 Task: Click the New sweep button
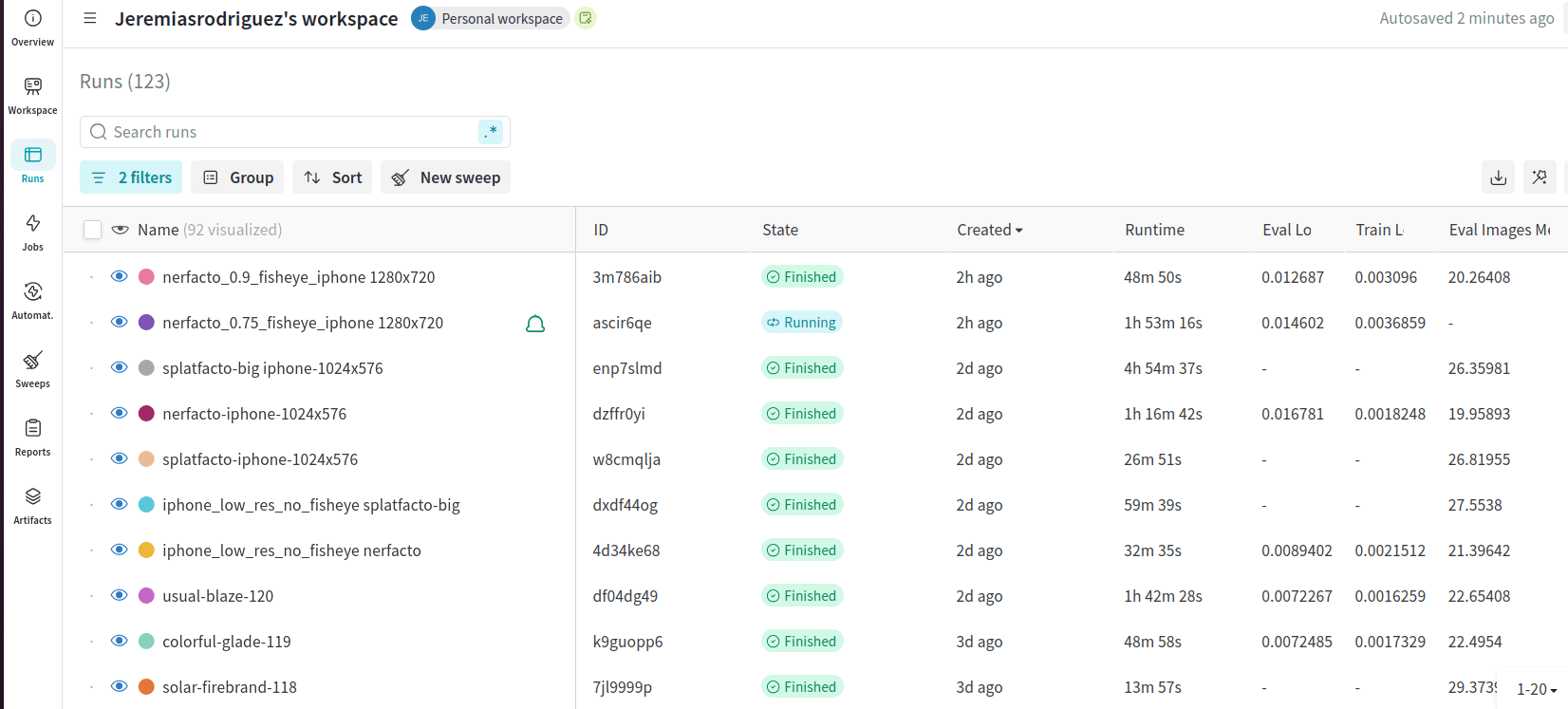pyautogui.click(x=445, y=177)
